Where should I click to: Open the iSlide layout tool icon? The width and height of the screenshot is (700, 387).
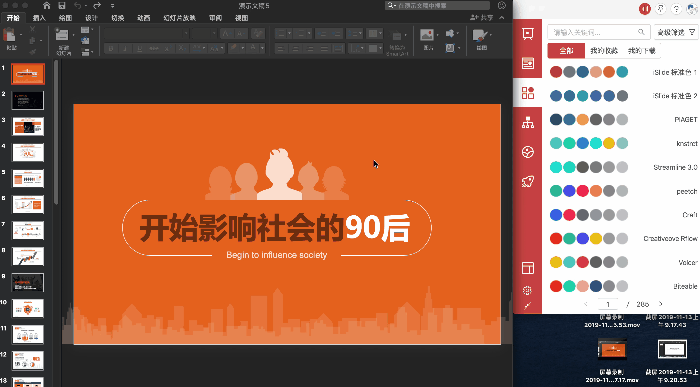[528, 268]
